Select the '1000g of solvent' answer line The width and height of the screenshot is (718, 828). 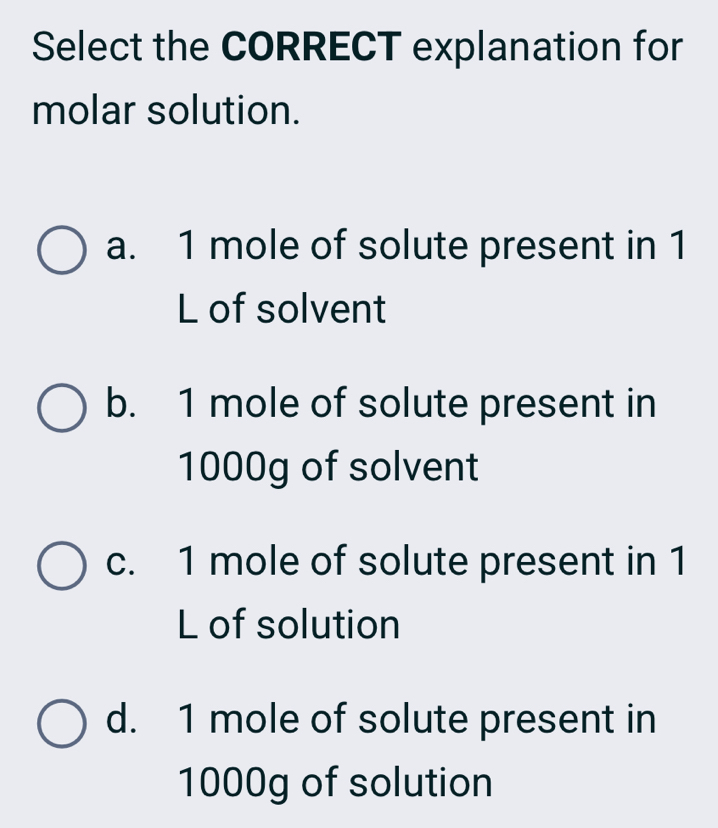(327, 467)
